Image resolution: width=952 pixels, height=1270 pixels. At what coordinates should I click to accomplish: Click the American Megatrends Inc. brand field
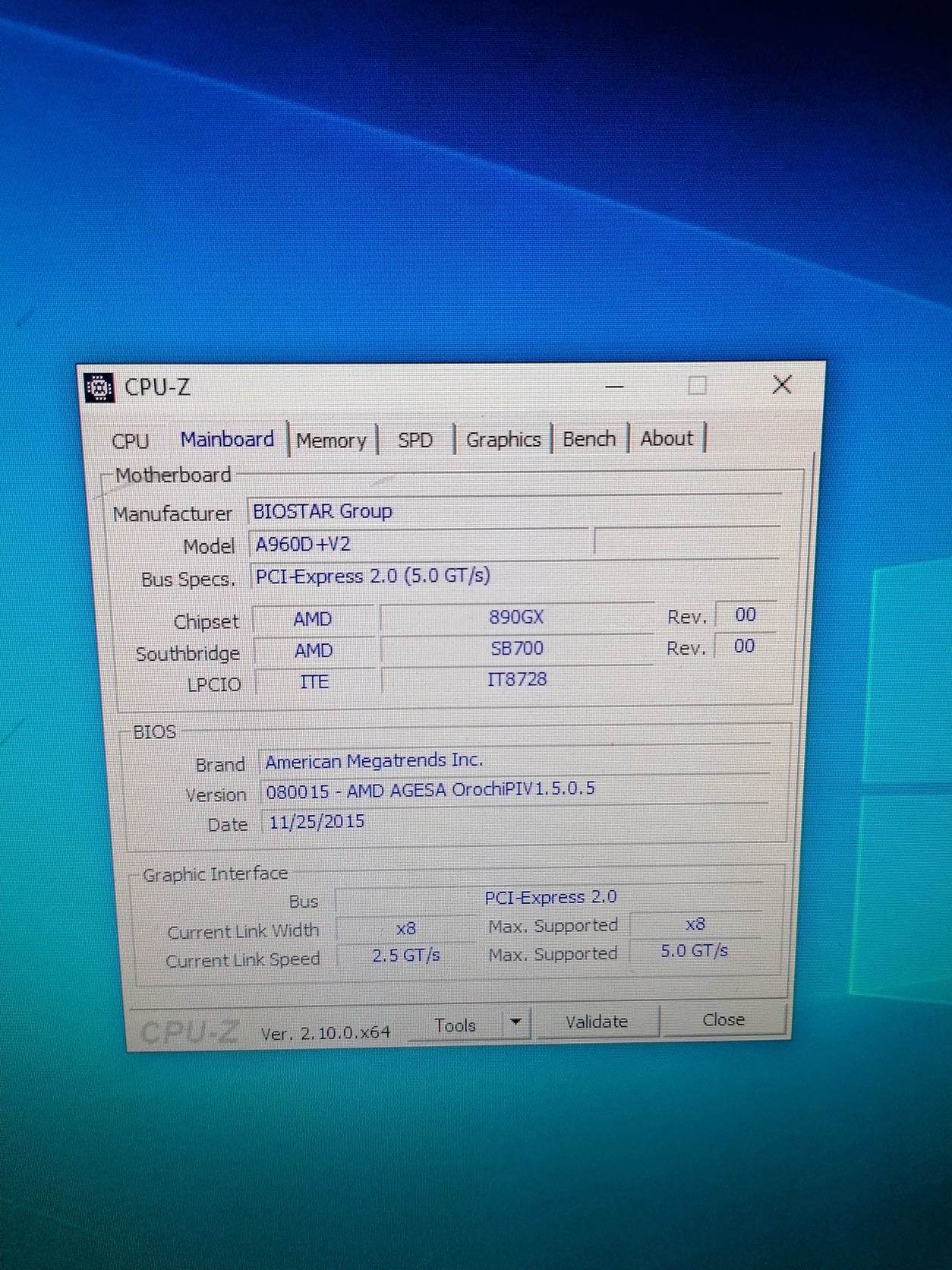coord(516,760)
